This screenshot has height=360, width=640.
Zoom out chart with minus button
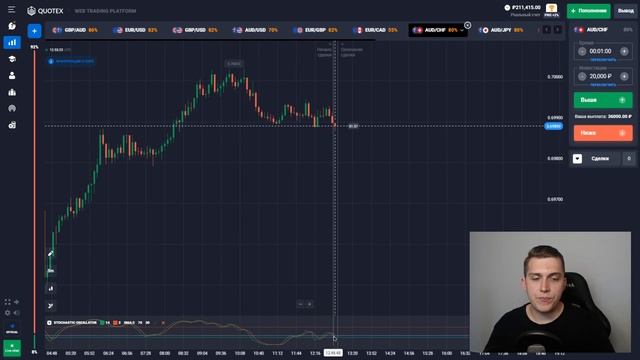300,304
